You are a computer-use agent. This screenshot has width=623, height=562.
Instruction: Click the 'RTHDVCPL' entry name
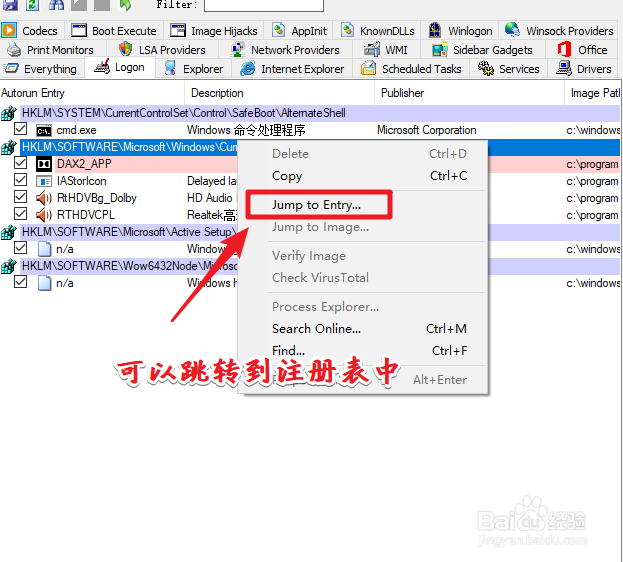point(86,215)
